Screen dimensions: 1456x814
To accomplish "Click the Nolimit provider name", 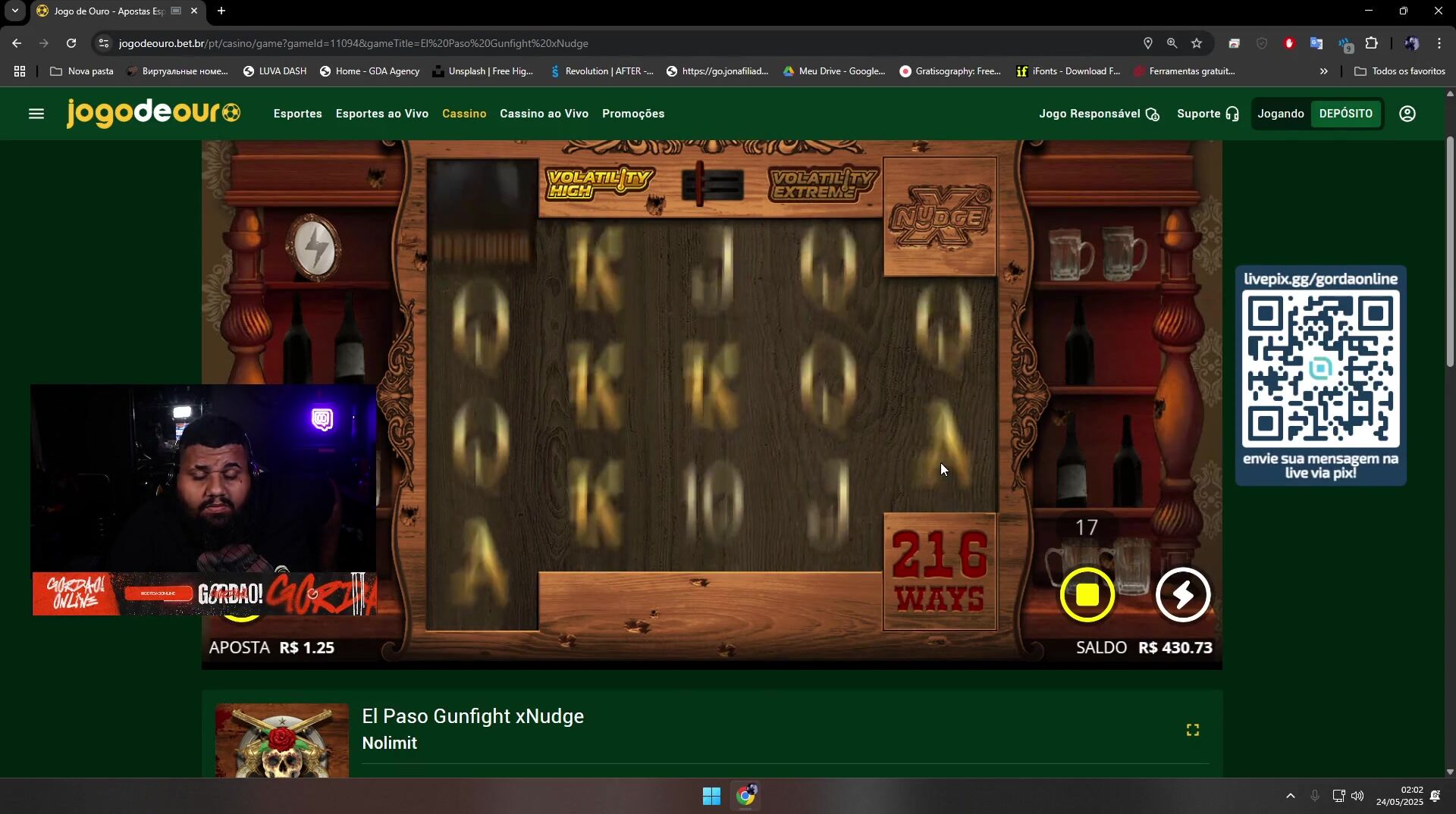I will coord(390,744).
